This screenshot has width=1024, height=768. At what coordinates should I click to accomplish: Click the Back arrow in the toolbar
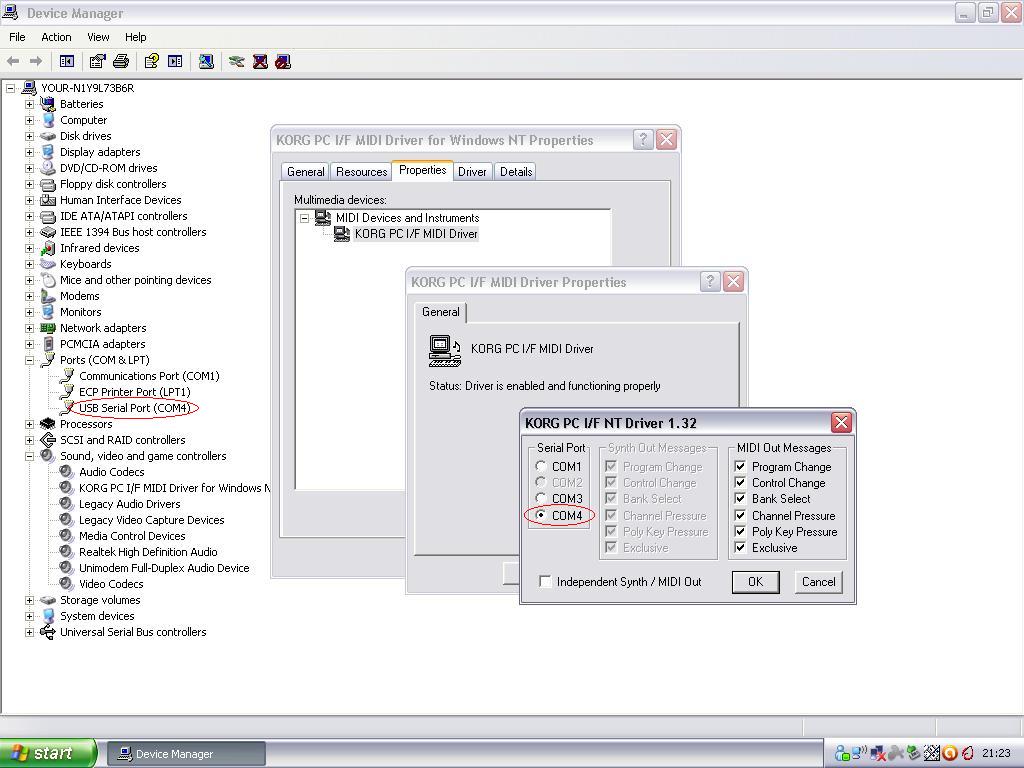pyautogui.click(x=13, y=61)
